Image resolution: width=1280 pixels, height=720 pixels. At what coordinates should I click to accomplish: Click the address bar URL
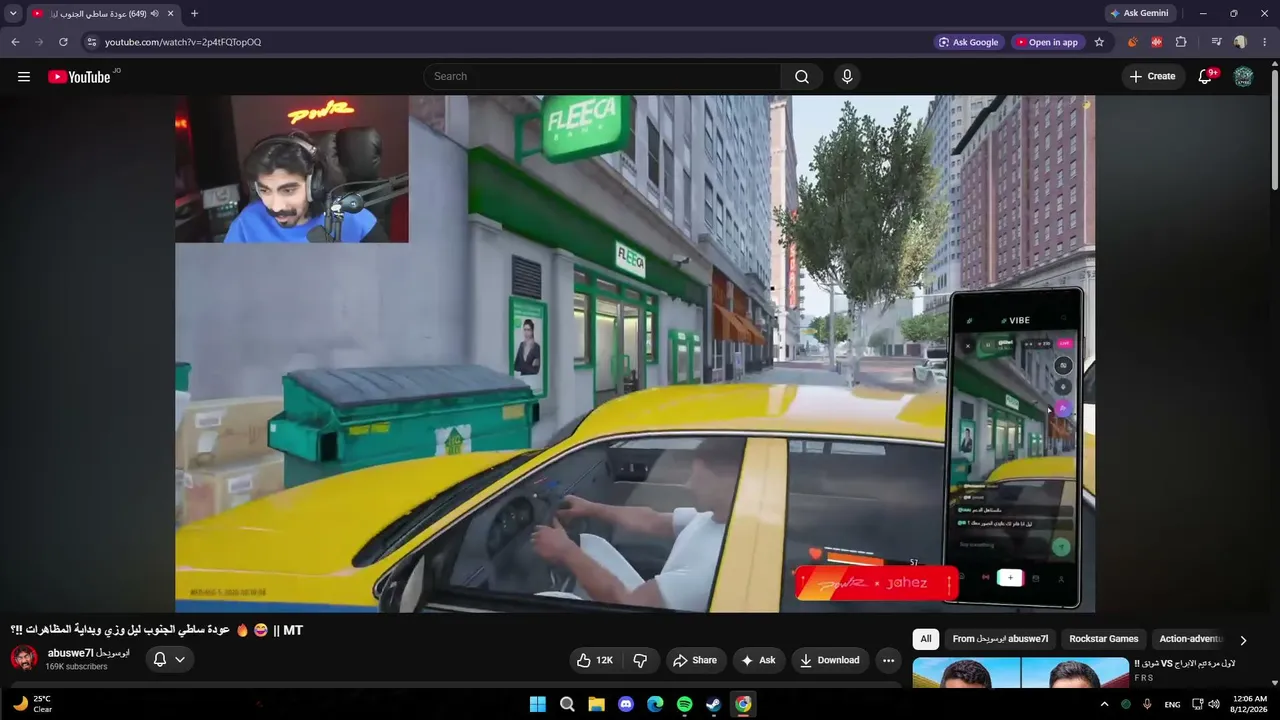(x=183, y=42)
